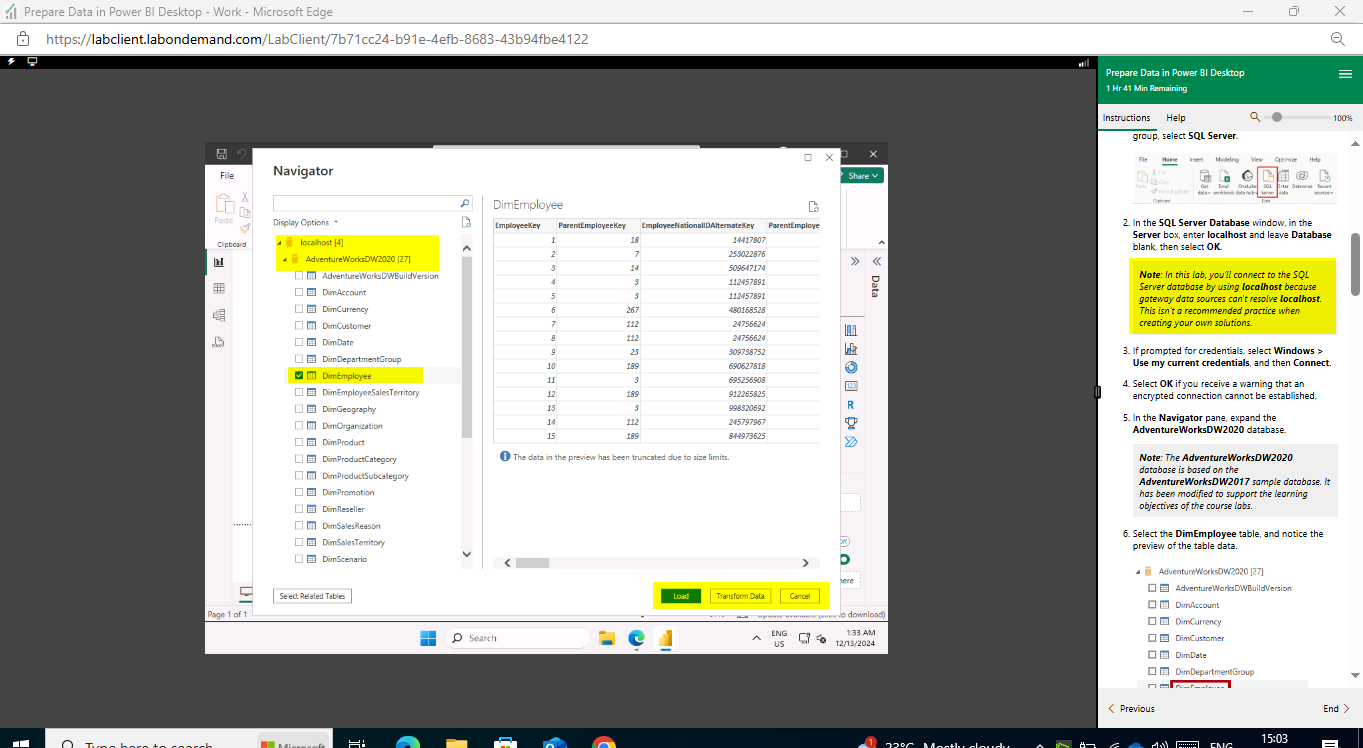
Task: Click the Select Related Tables button
Action: 311,595
